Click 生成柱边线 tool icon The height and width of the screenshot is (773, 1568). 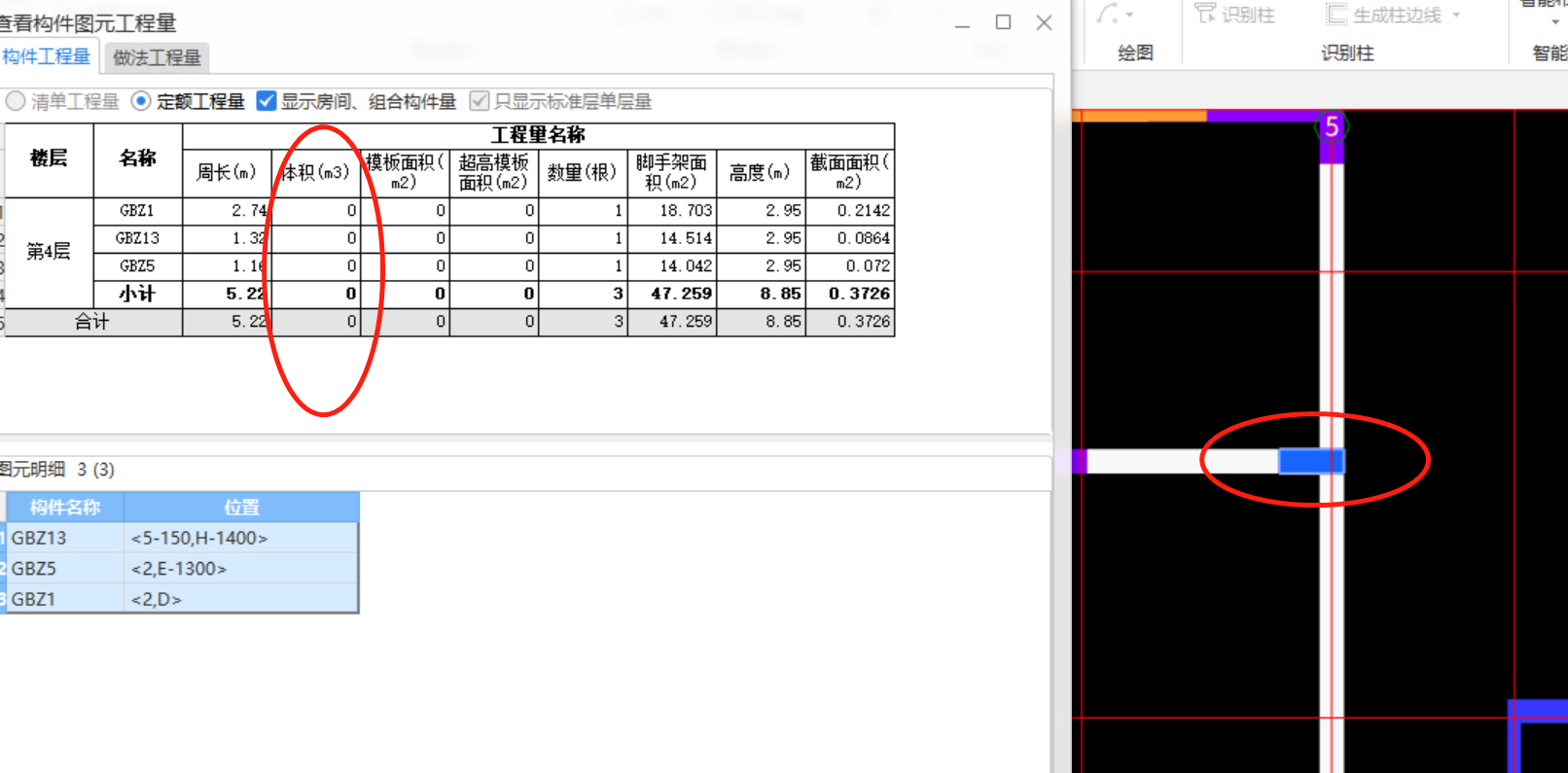(x=1337, y=15)
